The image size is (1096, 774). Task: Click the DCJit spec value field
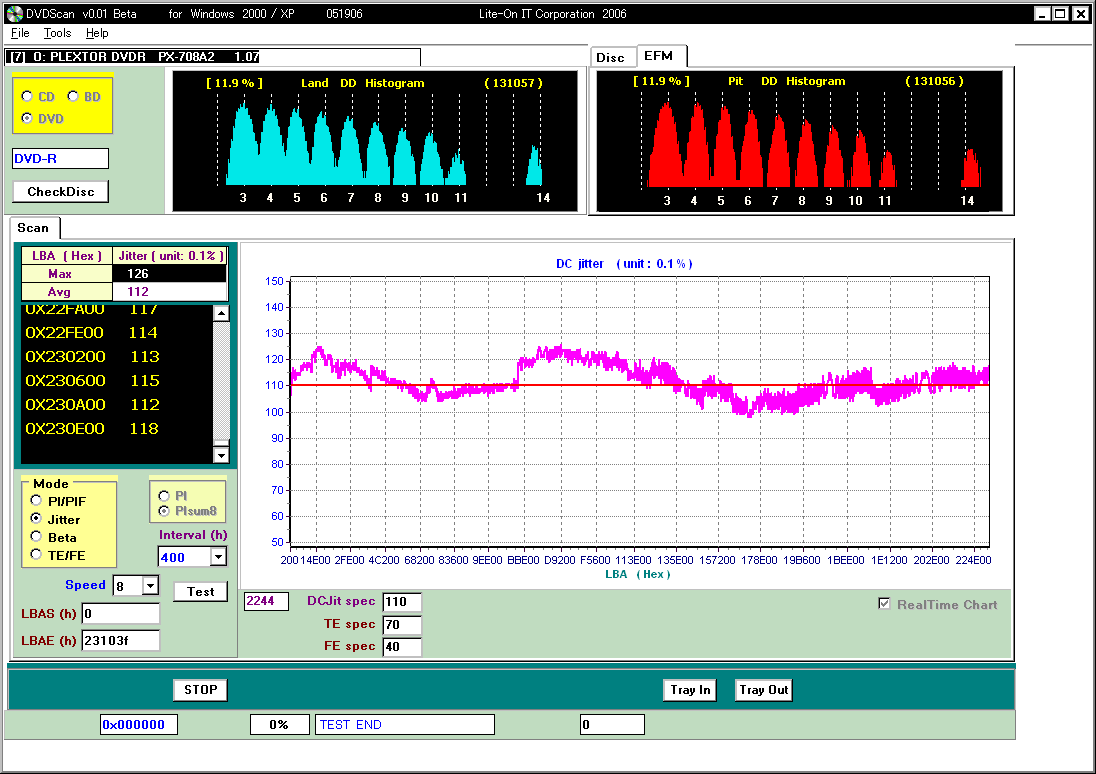pyautogui.click(x=401, y=602)
